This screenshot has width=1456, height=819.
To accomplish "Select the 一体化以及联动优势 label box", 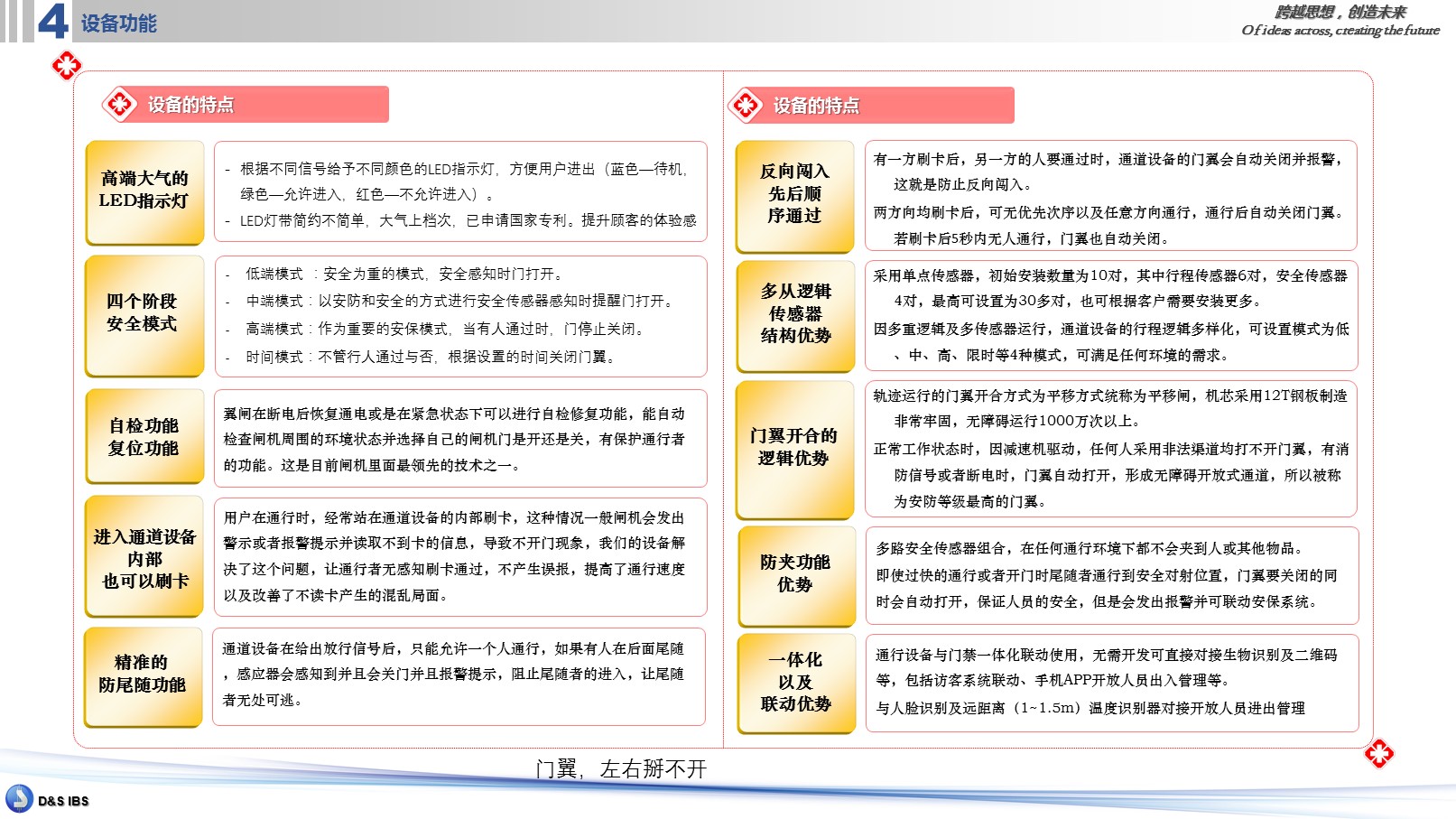I will click(796, 684).
